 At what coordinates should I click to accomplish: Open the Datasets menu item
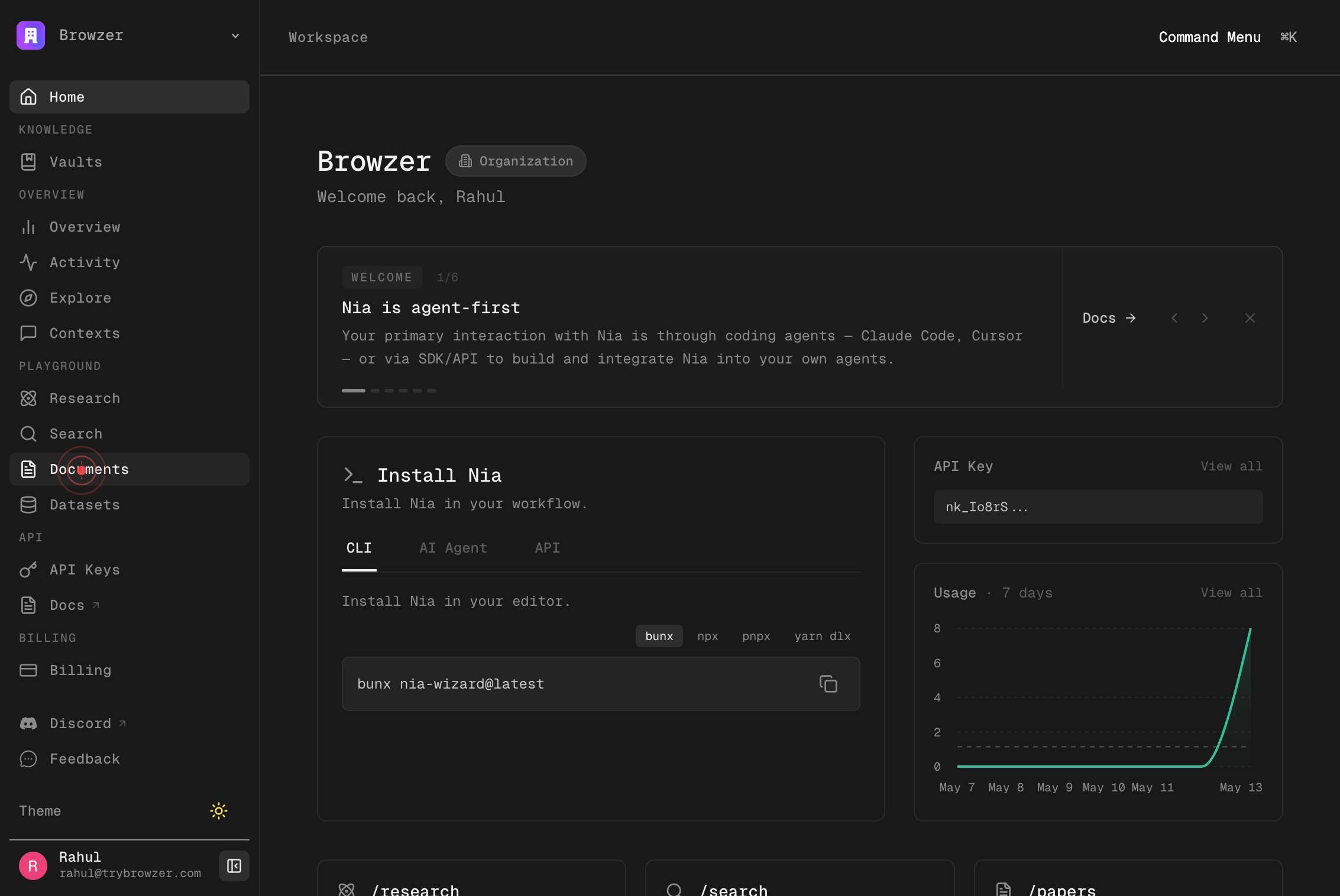(x=130, y=505)
